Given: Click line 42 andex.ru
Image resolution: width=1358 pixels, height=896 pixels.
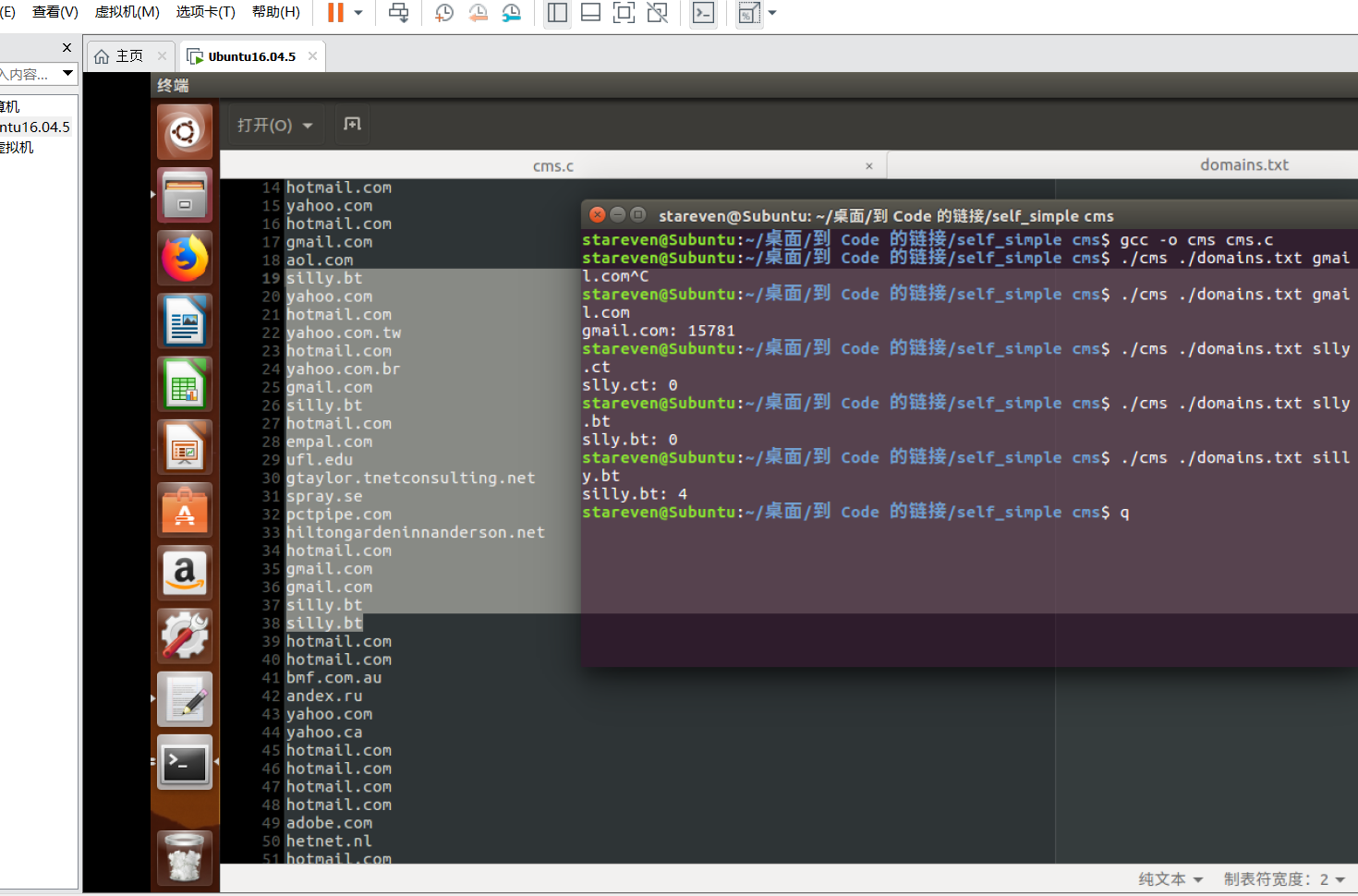Looking at the screenshot, I should click(x=323, y=696).
